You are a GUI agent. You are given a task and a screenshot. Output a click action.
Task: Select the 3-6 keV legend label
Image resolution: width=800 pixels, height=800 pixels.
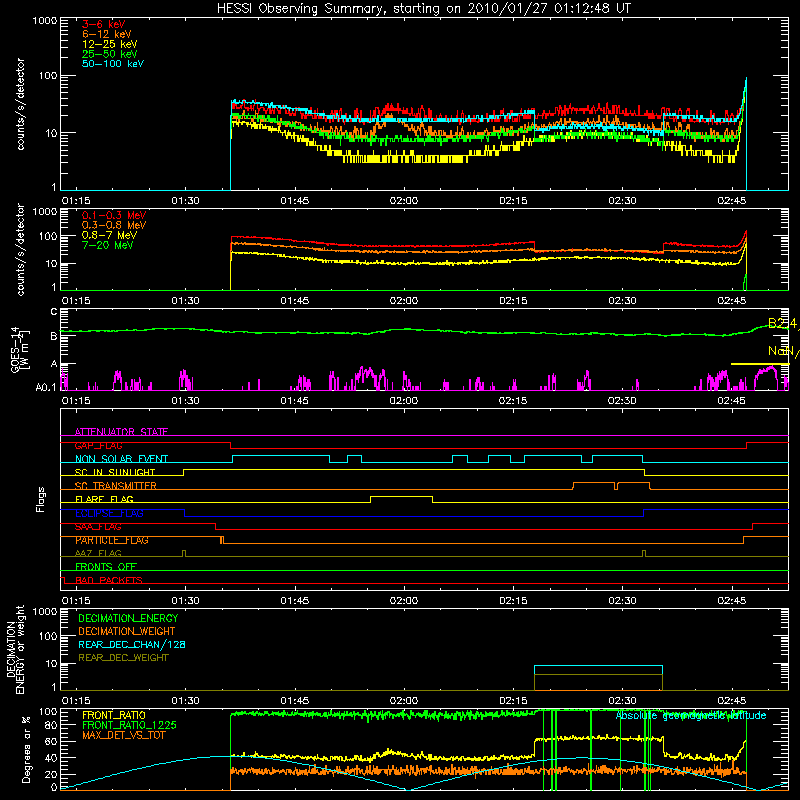(104, 24)
